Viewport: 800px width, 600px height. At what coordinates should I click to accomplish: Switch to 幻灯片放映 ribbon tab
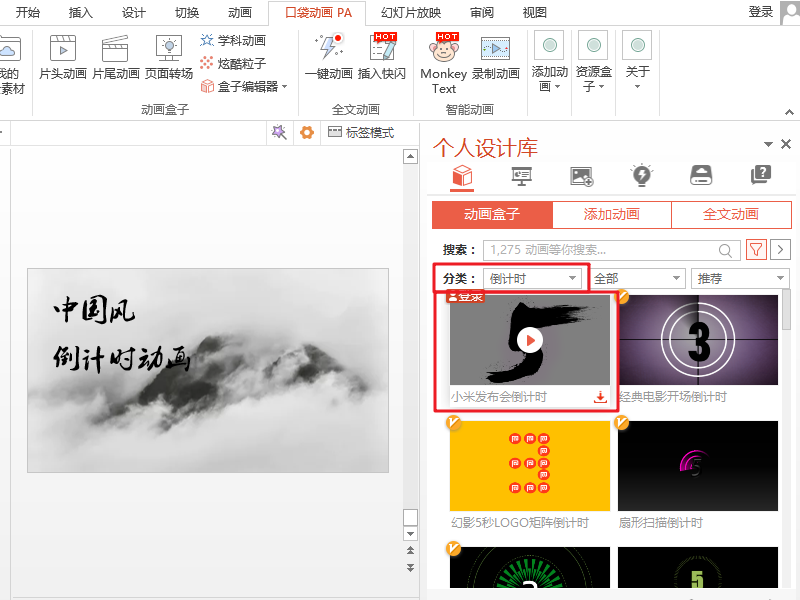[411, 12]
